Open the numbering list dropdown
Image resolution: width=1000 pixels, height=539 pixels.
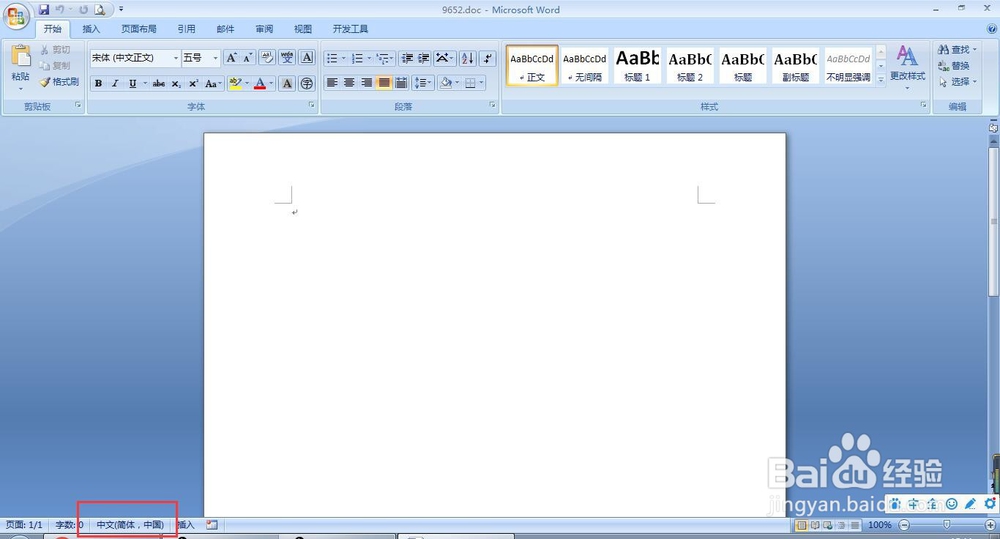(369, 58)
